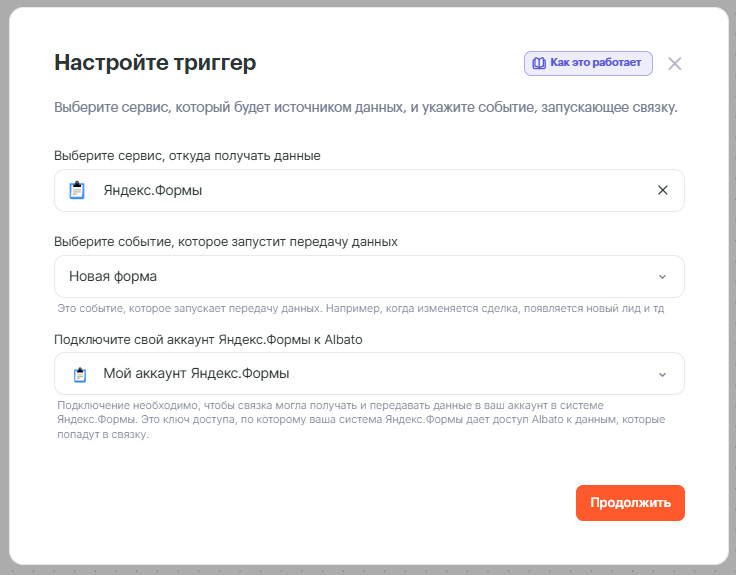Viewport: 736px width, 575px height.
Task: Click the label Выберите сервис, откуда получать данные
Action: (187, 156)
